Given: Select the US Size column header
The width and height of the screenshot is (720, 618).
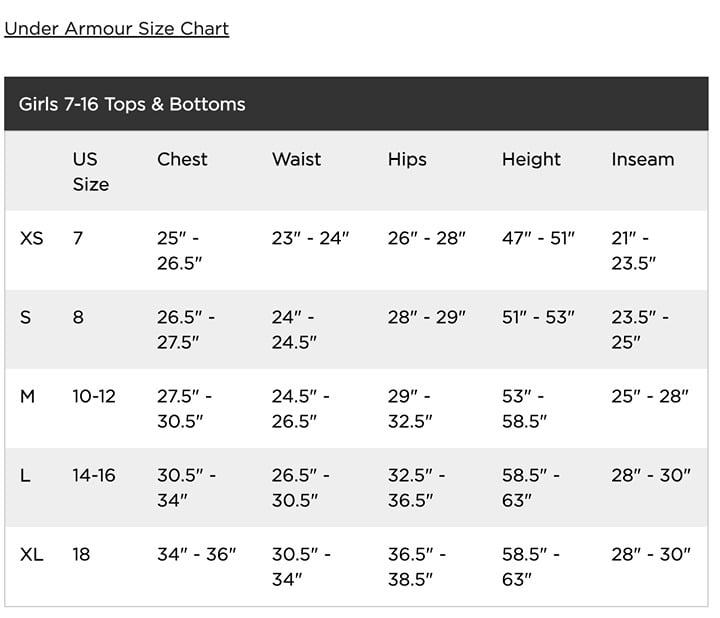Looking at the screenshot, I should point(91,172).
